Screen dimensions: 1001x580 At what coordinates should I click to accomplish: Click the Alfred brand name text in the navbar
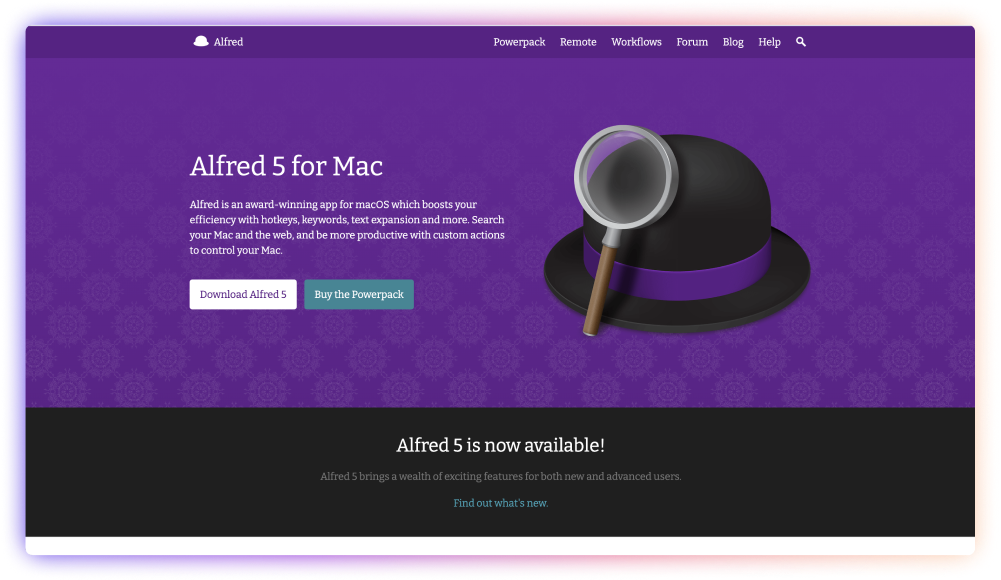point(229,42)
